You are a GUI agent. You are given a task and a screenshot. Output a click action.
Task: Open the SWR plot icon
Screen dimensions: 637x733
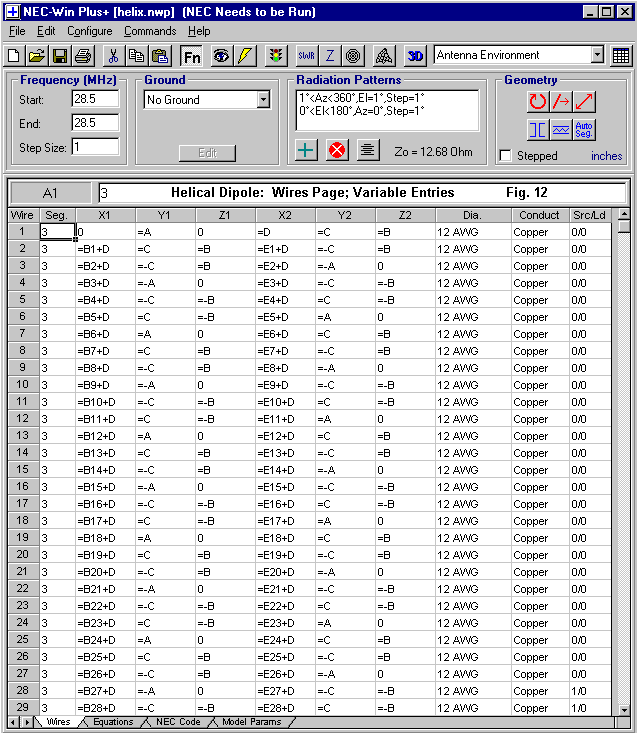click(x=307, y=56)
